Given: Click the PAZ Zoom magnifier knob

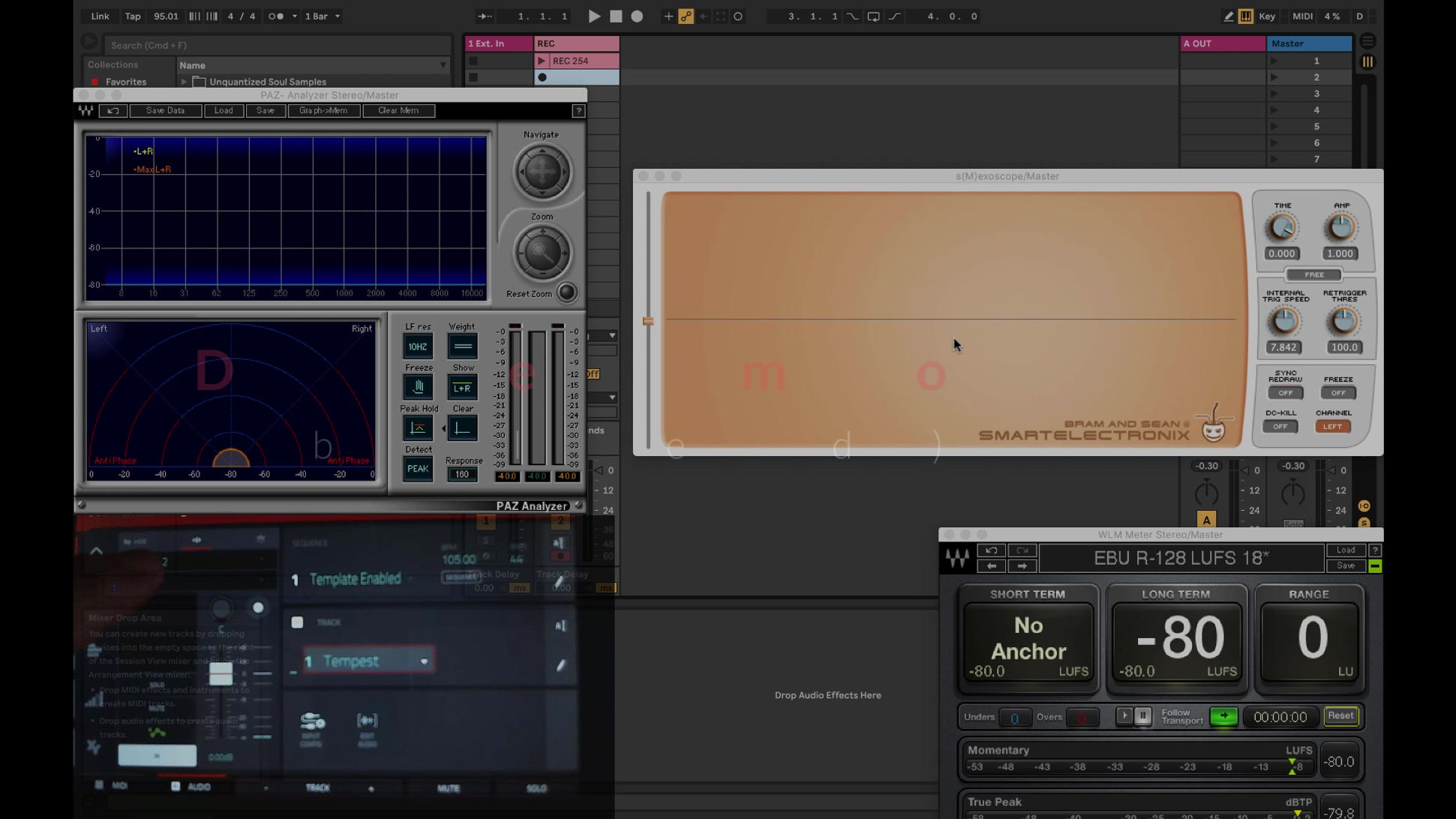Looking at the screenshot, I should point(542,253).
